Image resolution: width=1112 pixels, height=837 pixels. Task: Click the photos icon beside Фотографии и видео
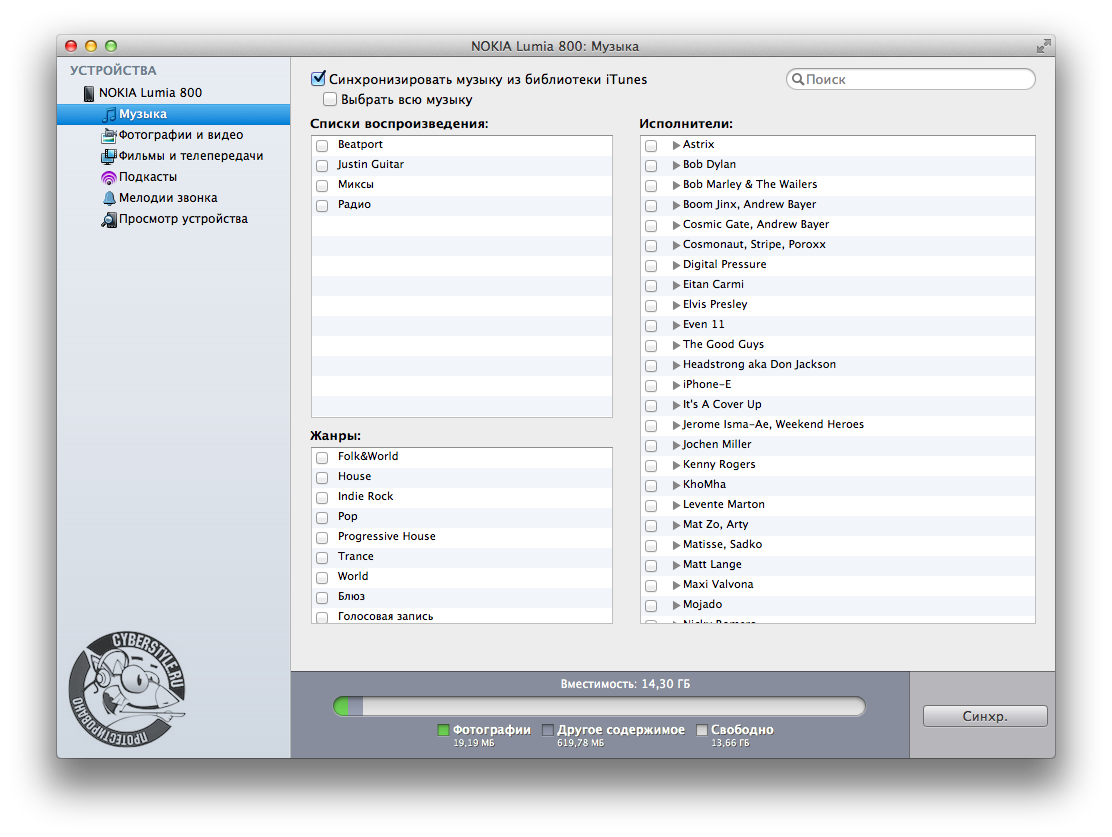pyautogui.click(x=109, y=135)
